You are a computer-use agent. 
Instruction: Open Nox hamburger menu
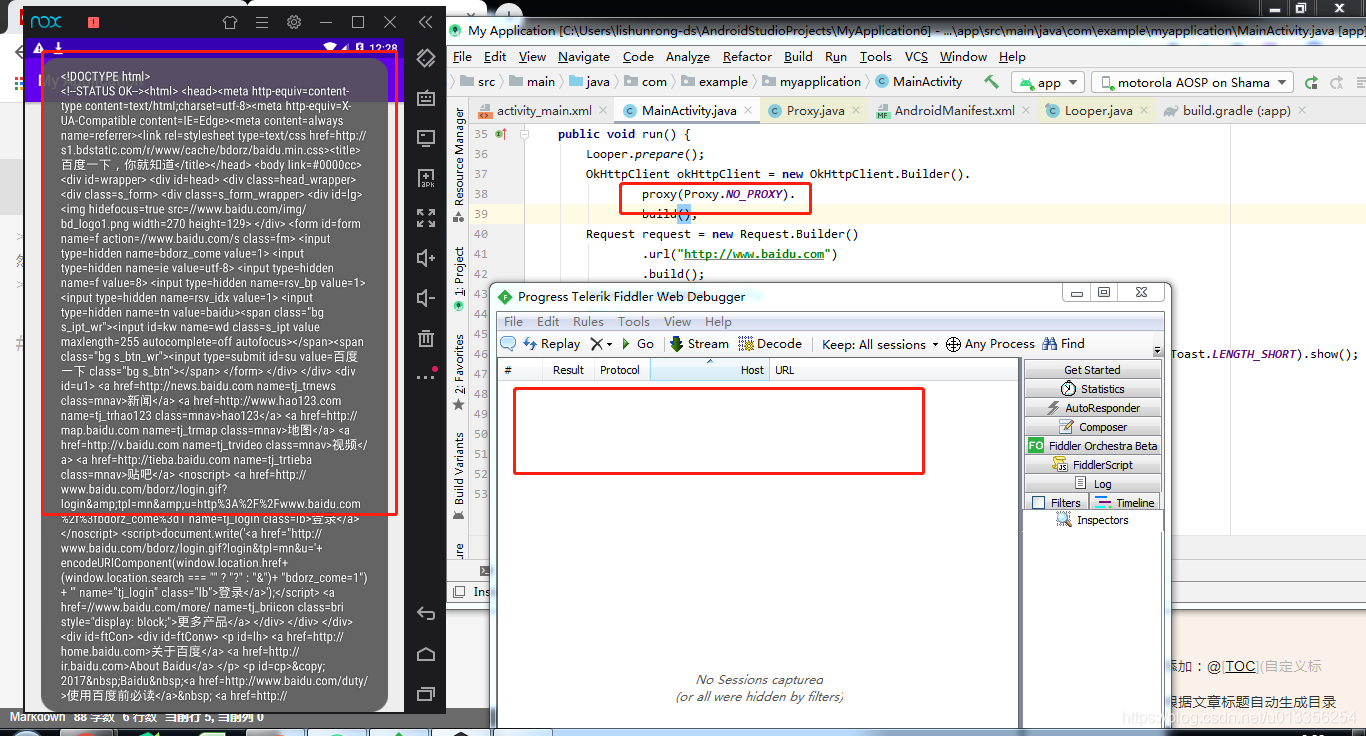coord(262,22)
